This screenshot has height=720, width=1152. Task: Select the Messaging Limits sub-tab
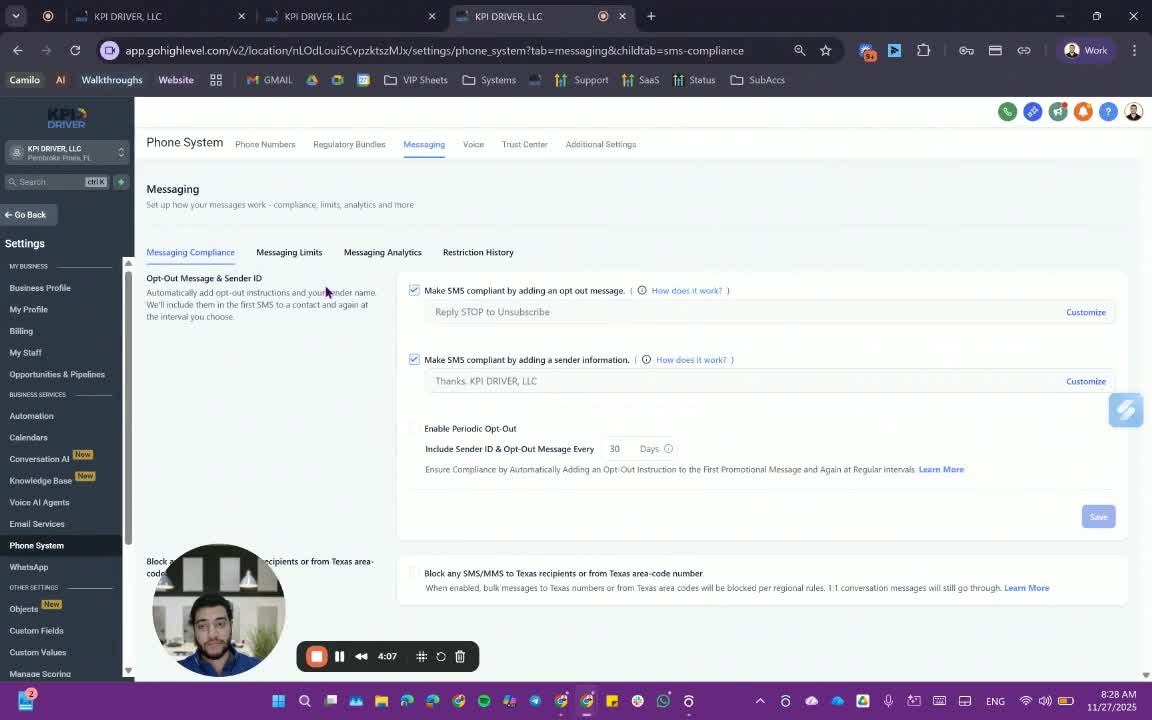pyautogui.click(x=289, y=252)
